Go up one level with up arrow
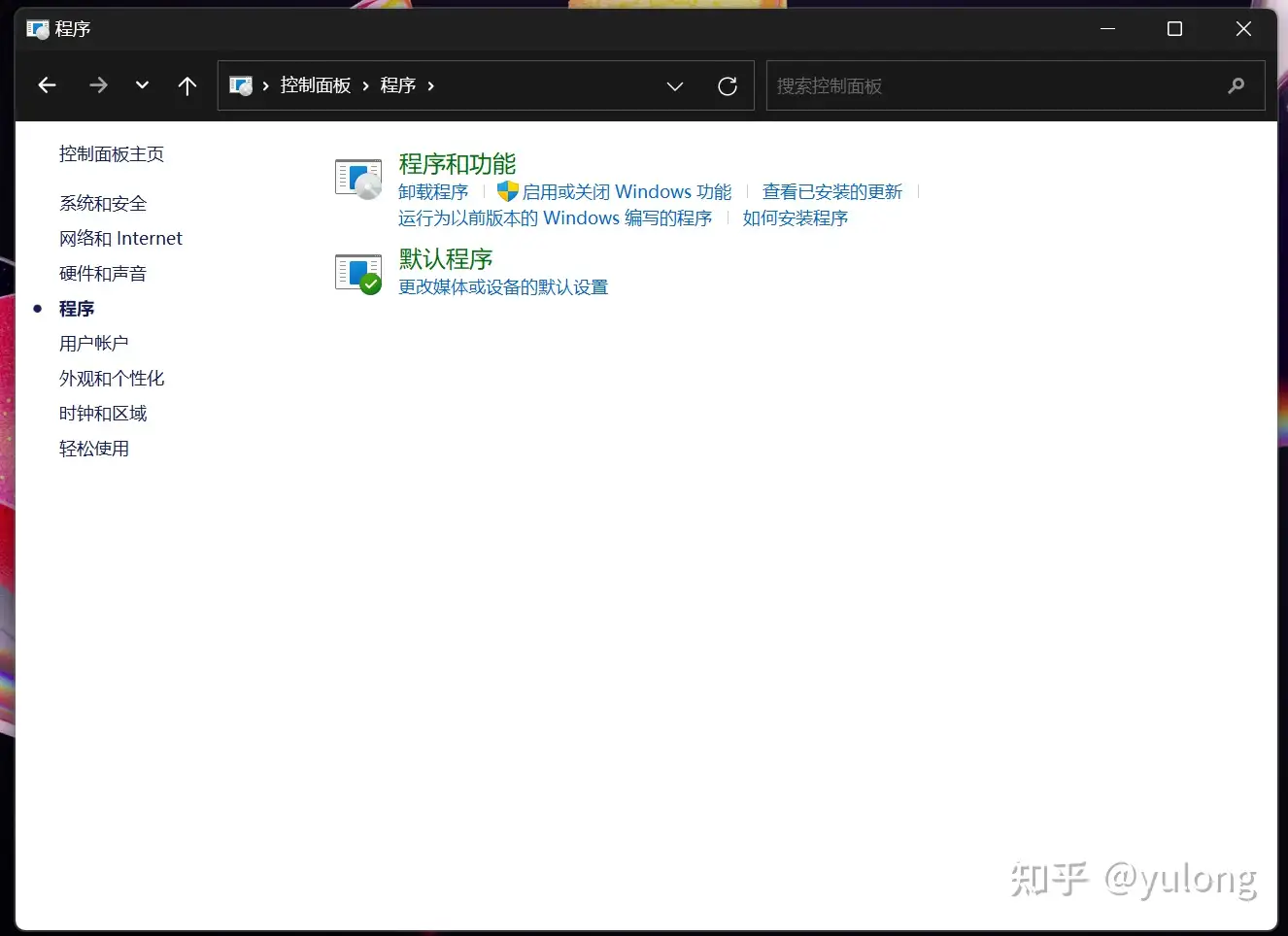1288x936 pixels. point(187,85)
